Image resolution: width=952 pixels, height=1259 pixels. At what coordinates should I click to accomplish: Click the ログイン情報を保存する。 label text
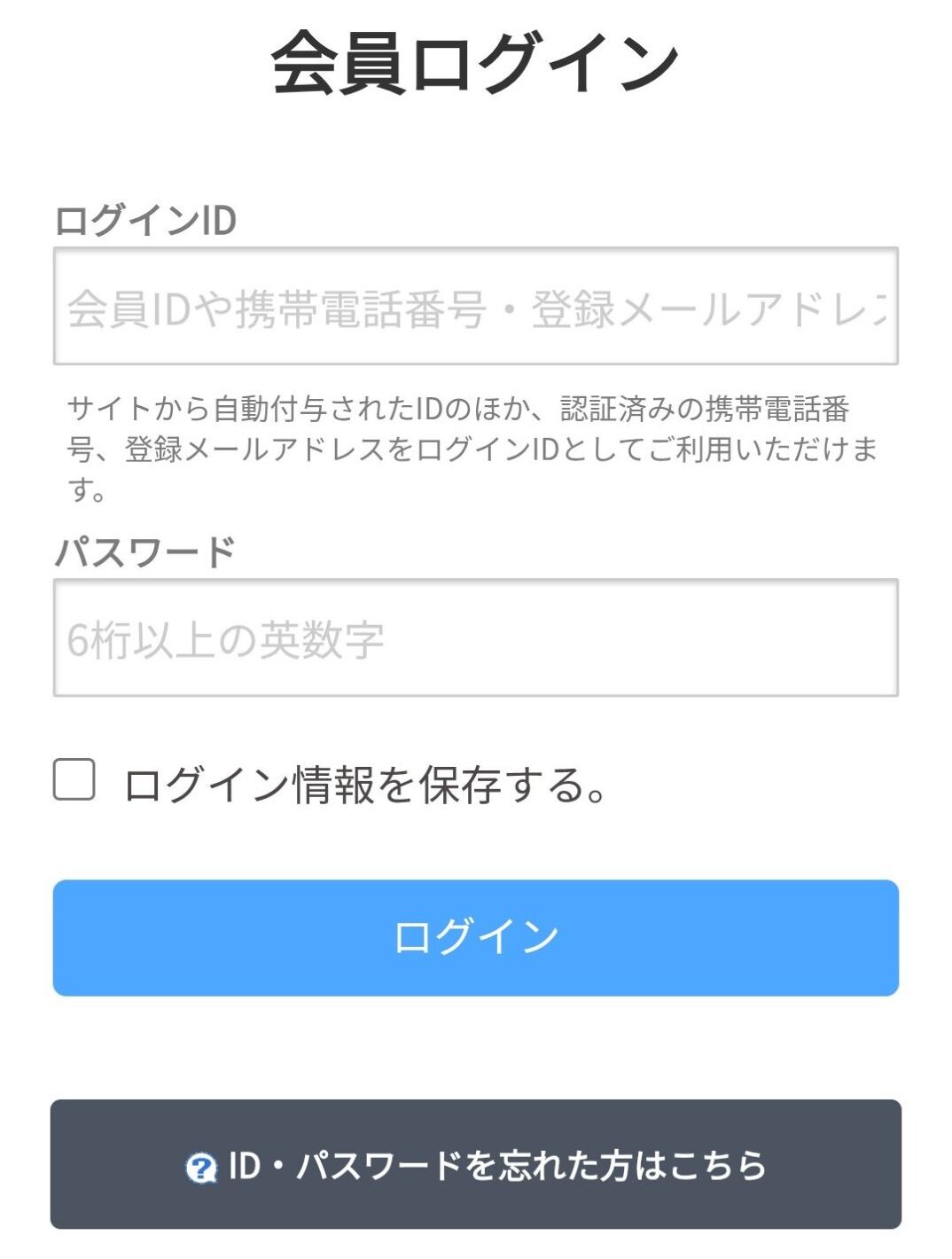365,785
